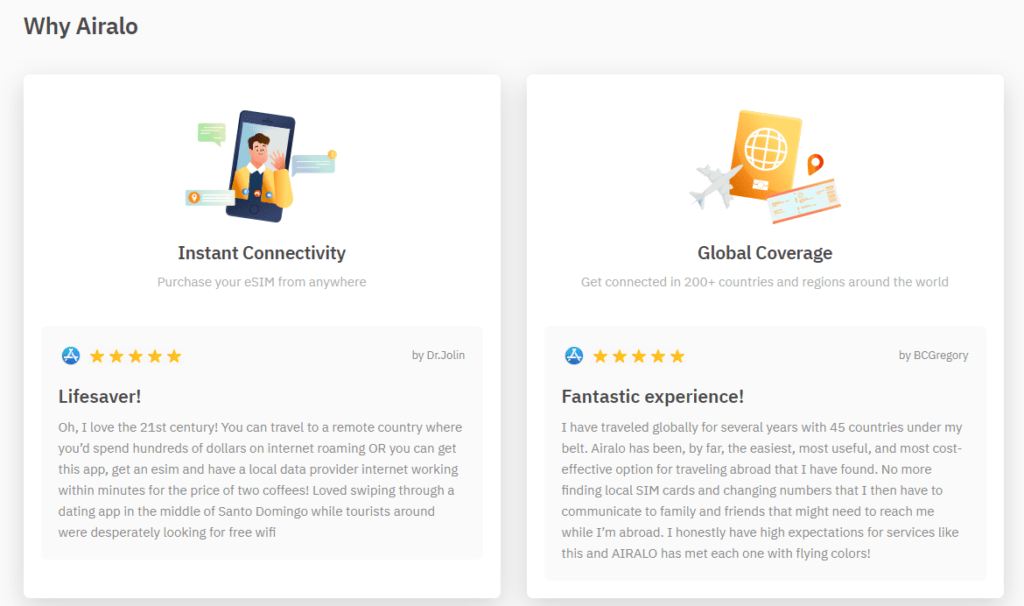Image resolution: width=1024 pixels, height=606 pixels.
Task: Click the Instant Connectivity phone illustration
Action: pyautogui.click(x=262, y=166)
